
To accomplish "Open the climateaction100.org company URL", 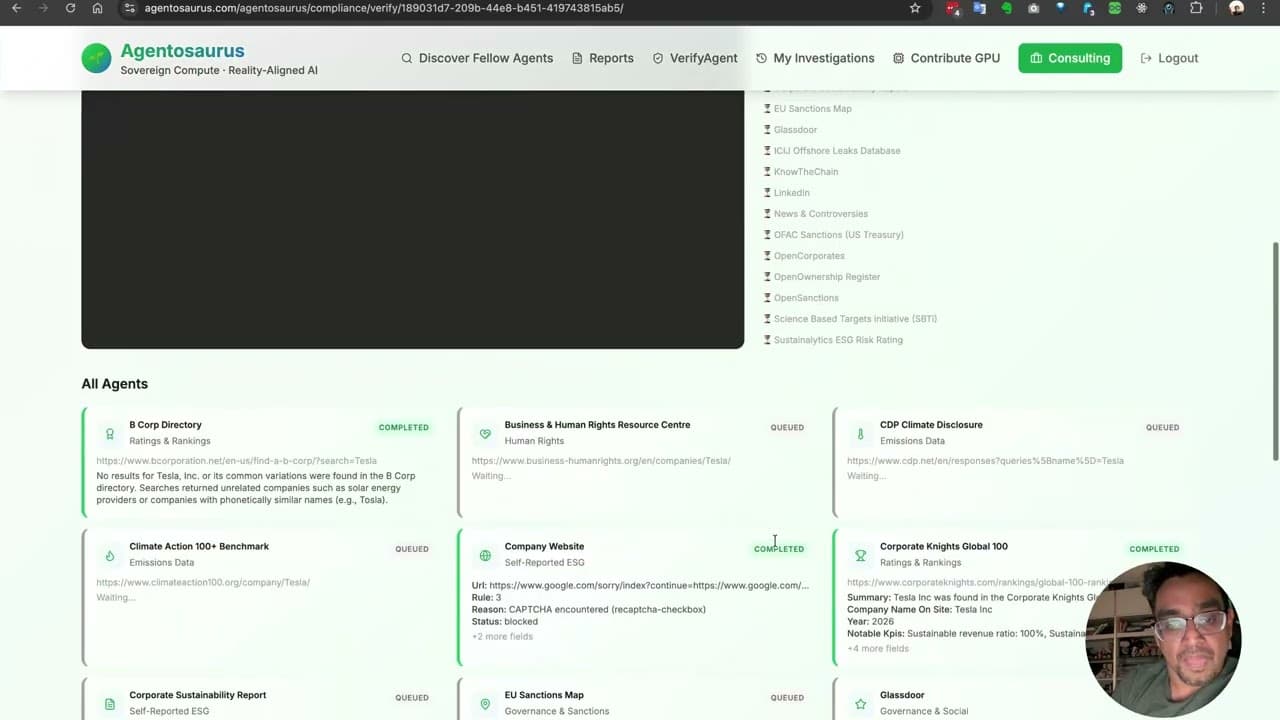I will pyautogui.click(x=203, y=583).
